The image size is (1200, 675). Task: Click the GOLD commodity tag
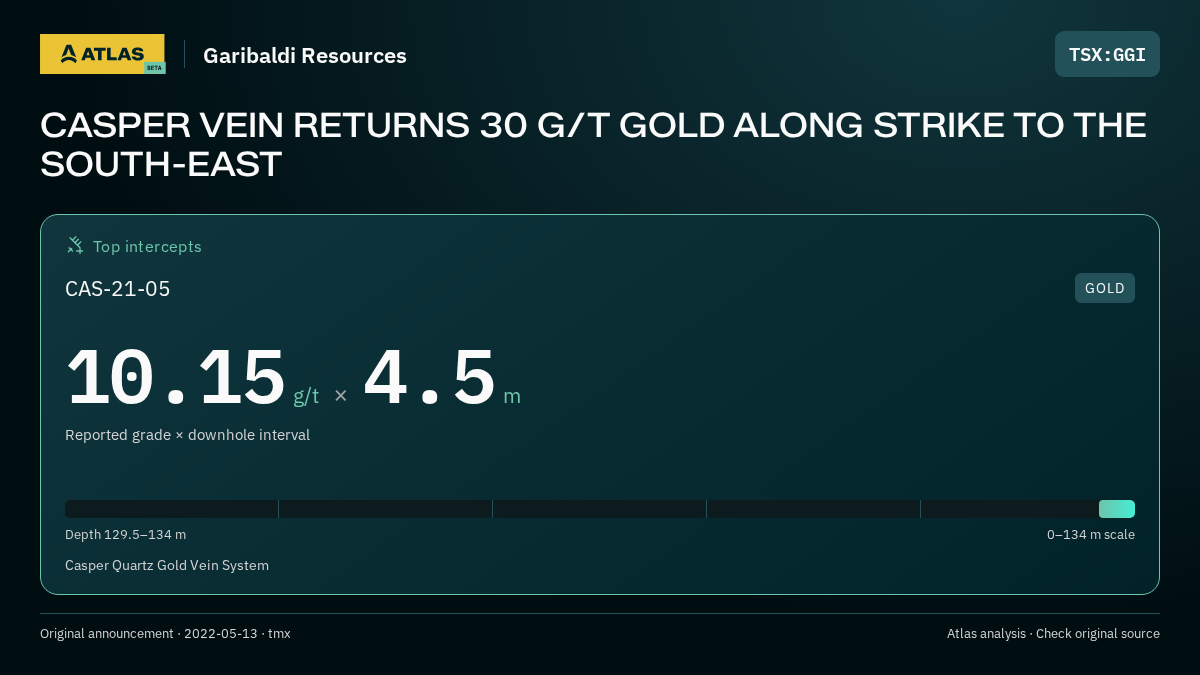1105,288
